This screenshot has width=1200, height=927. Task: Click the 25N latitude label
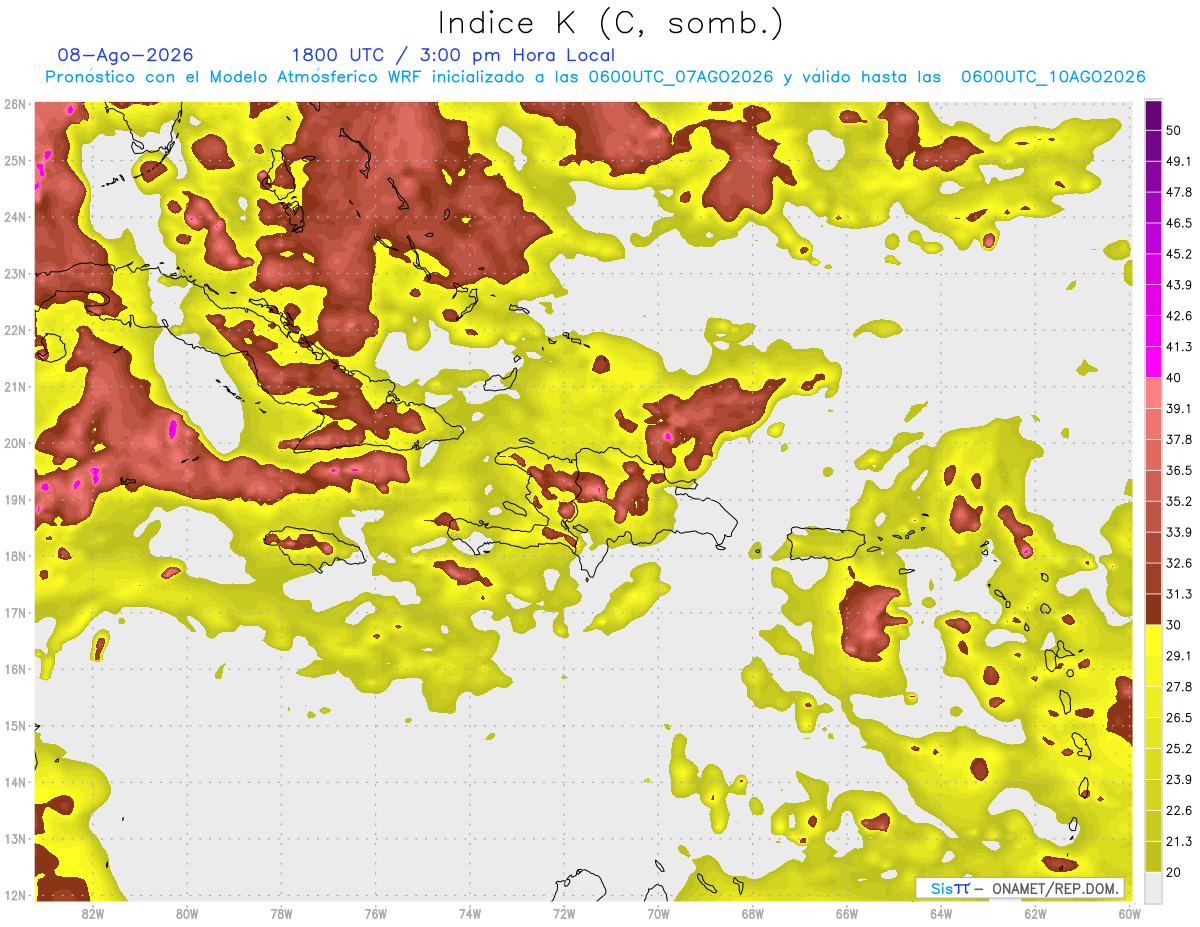pos(15,160)
